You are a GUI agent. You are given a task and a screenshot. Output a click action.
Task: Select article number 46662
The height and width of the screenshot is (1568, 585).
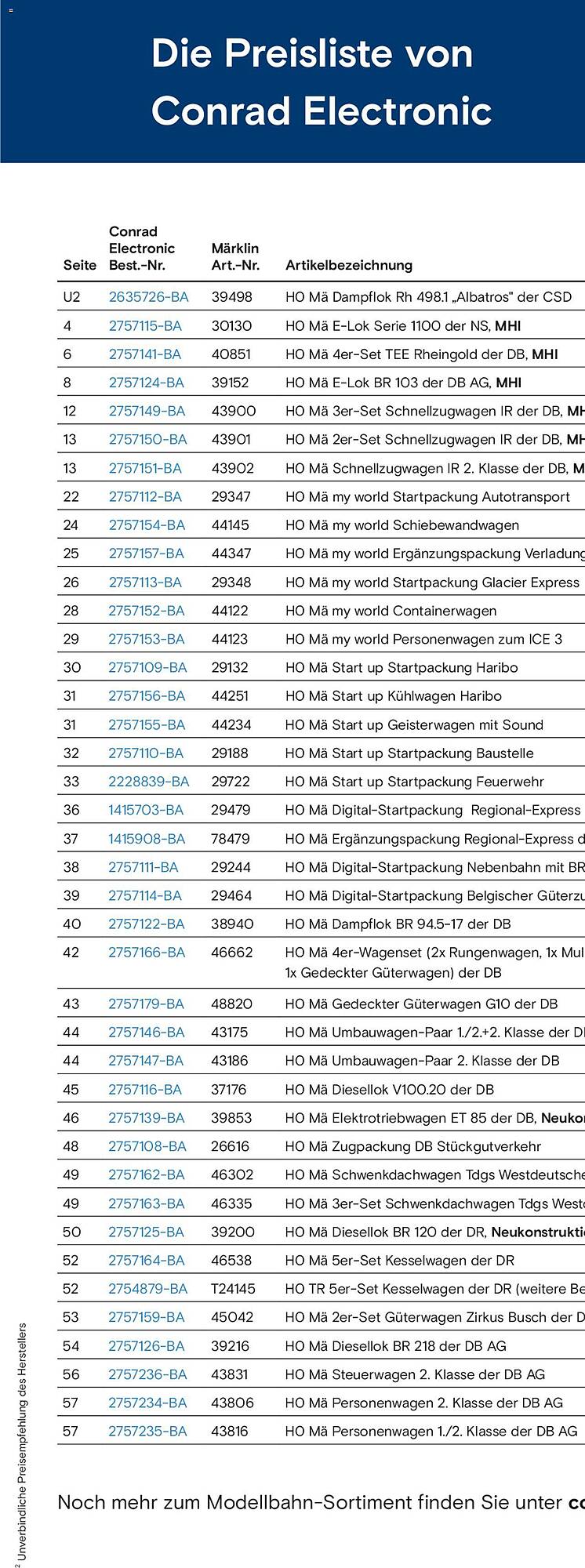[231, 953]
